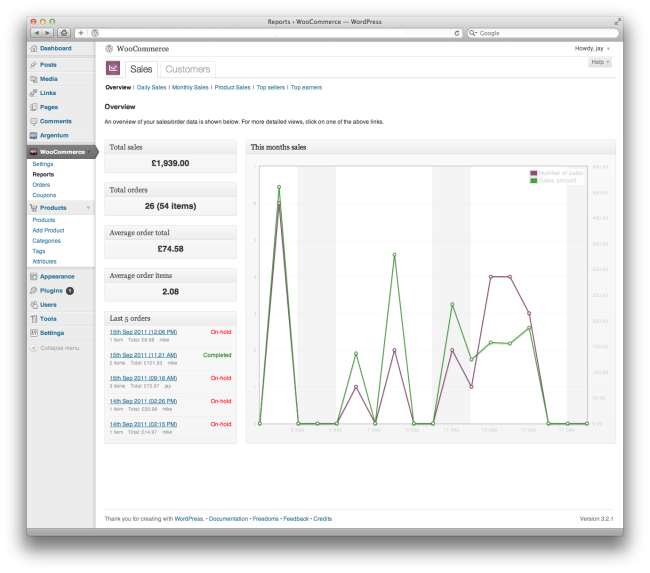Viewport: 650px width, 573px height.
Task: Open the Help dropdown
Action: point(600,62)
